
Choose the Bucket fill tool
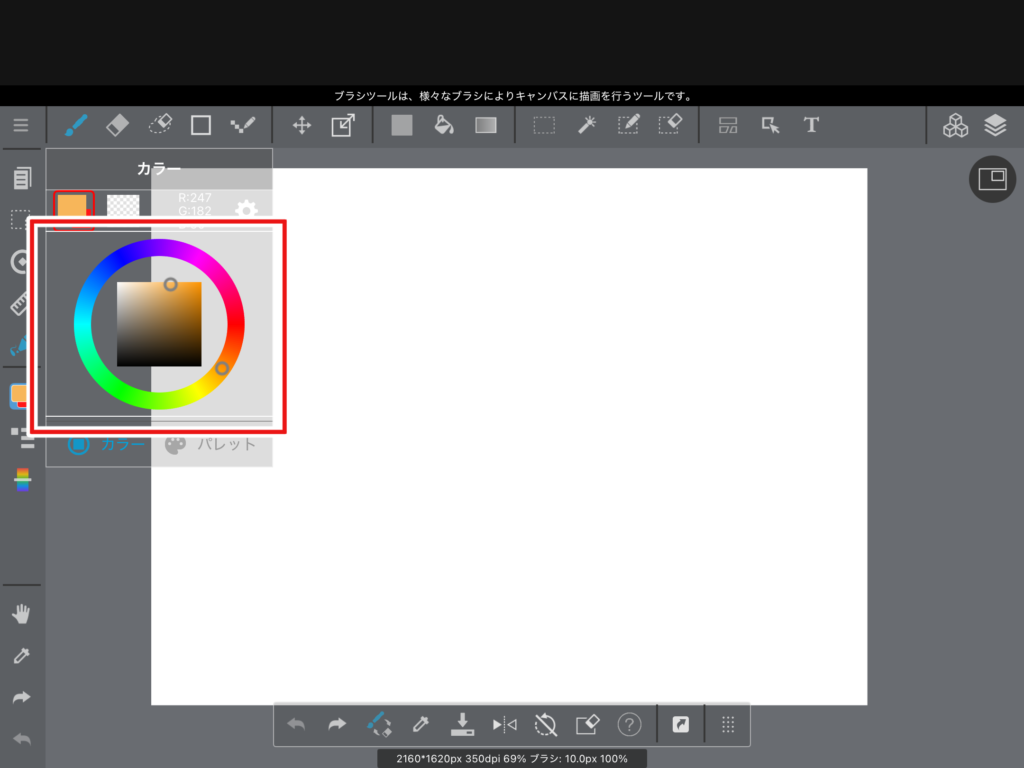tap(444, 125)
